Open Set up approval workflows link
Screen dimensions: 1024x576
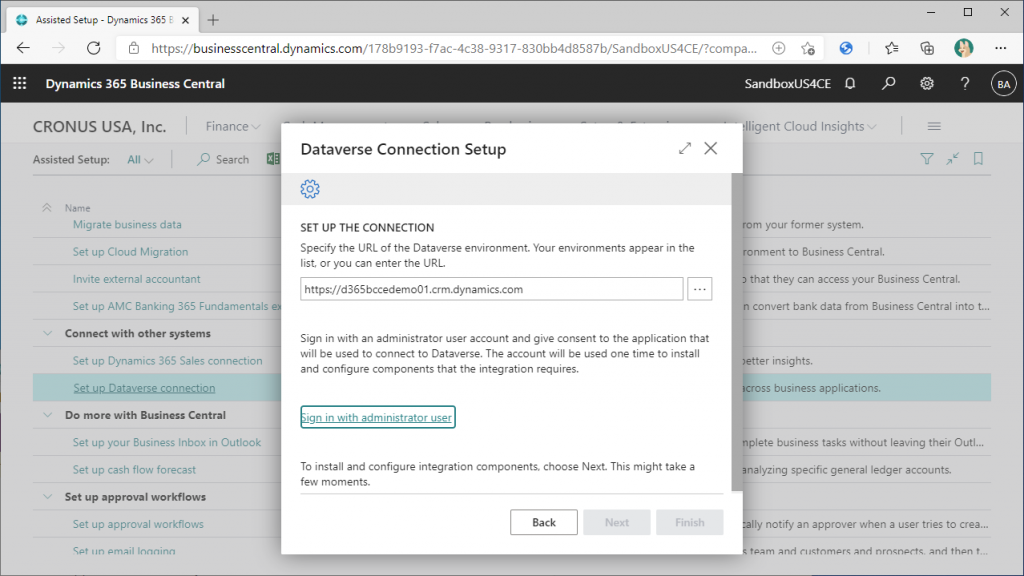138,524
